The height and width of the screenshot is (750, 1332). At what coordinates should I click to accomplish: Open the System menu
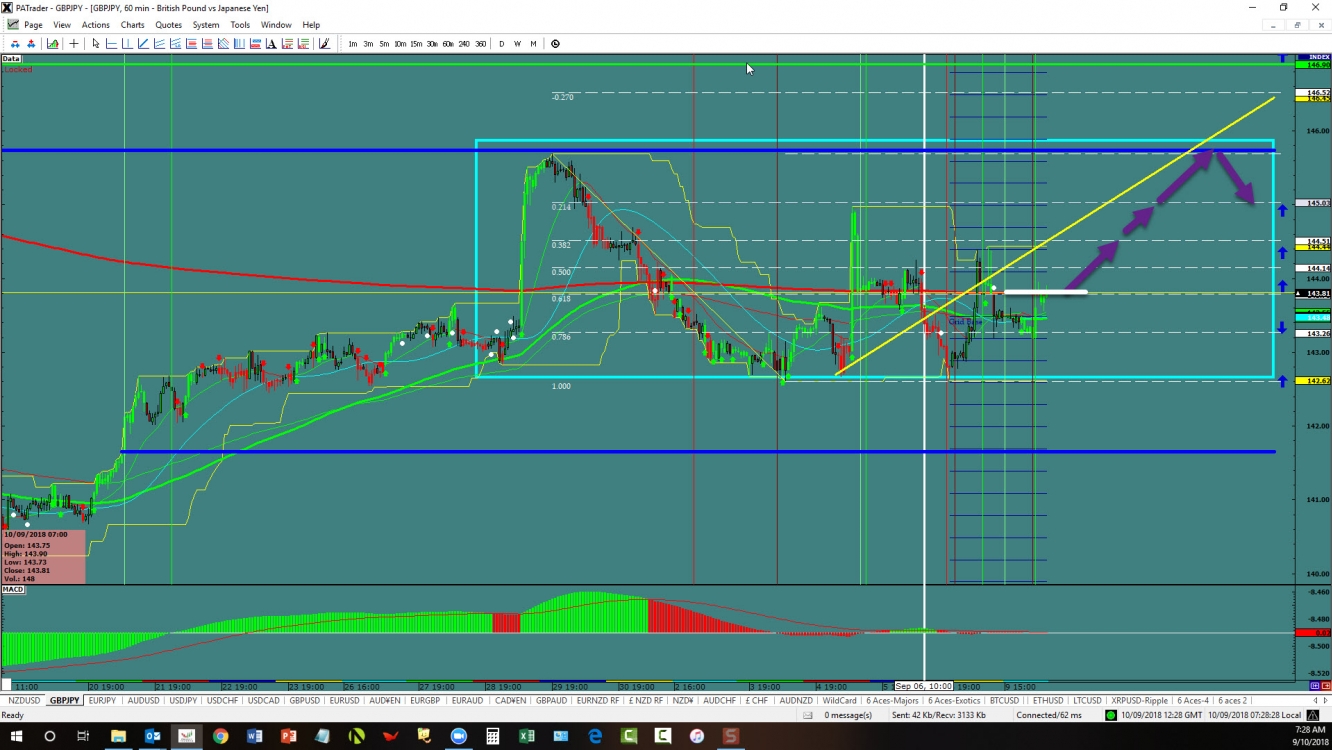tap(206, 25)
